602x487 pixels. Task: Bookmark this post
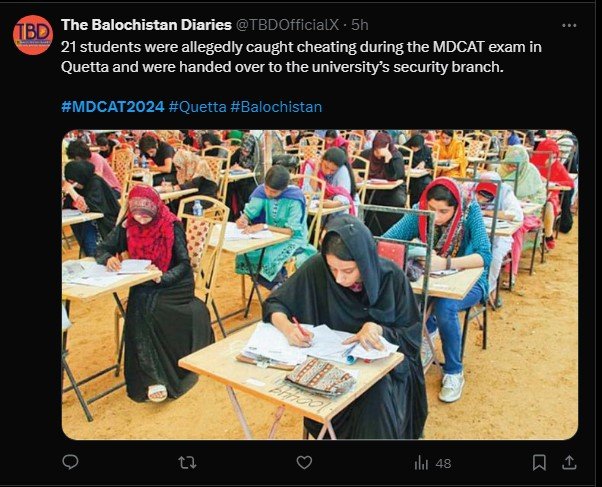point(539,462)
